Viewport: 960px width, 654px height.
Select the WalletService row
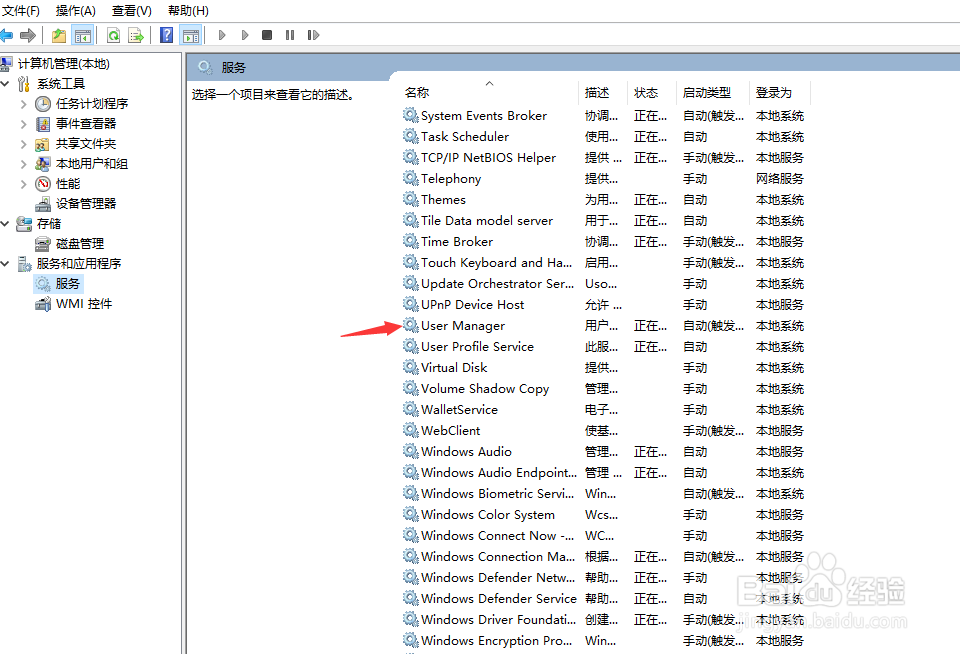click(604, 410)
